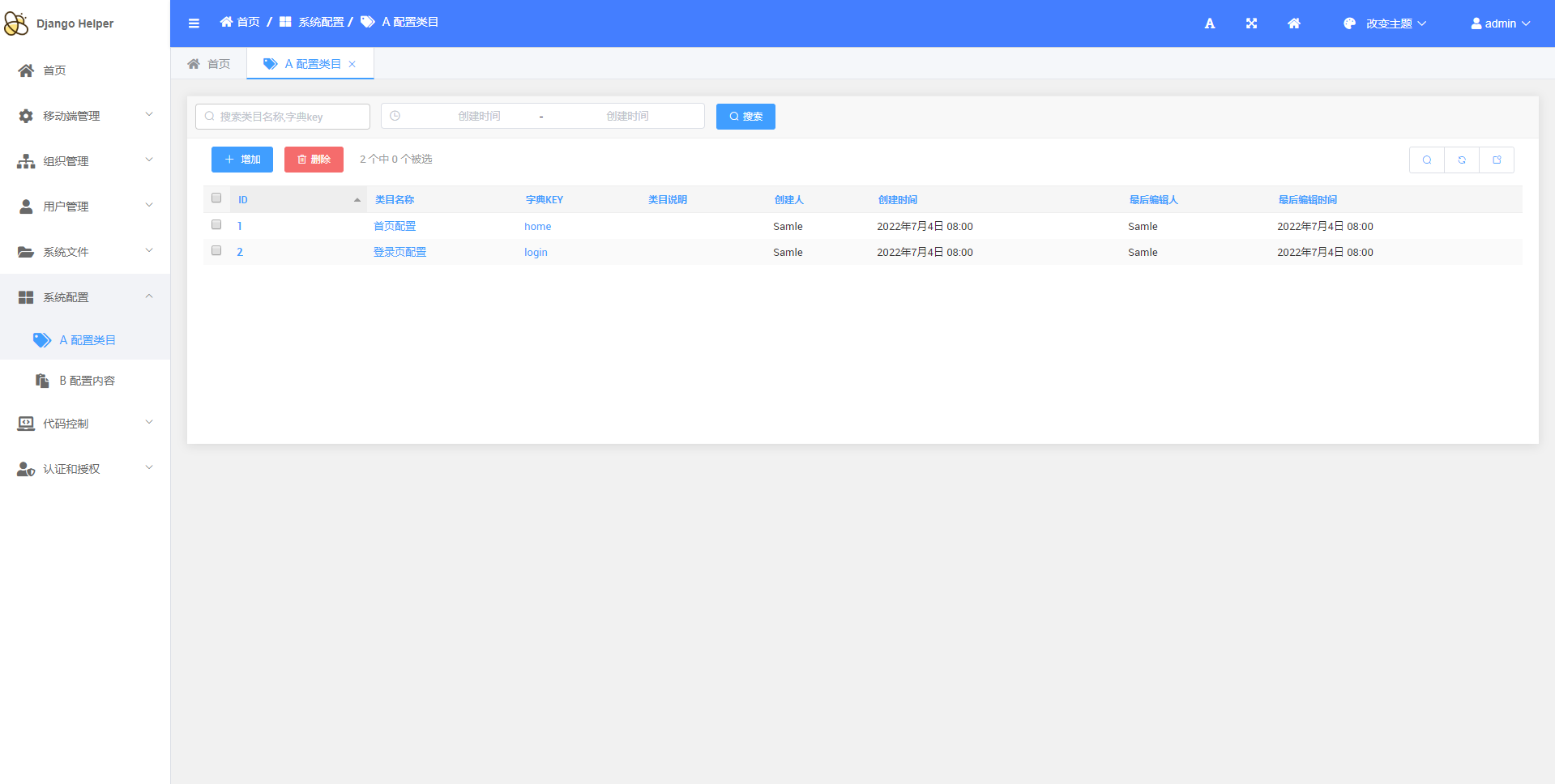
Task: Toggle fullscreen with the expand icon
Action: (x=1251, y=23)
